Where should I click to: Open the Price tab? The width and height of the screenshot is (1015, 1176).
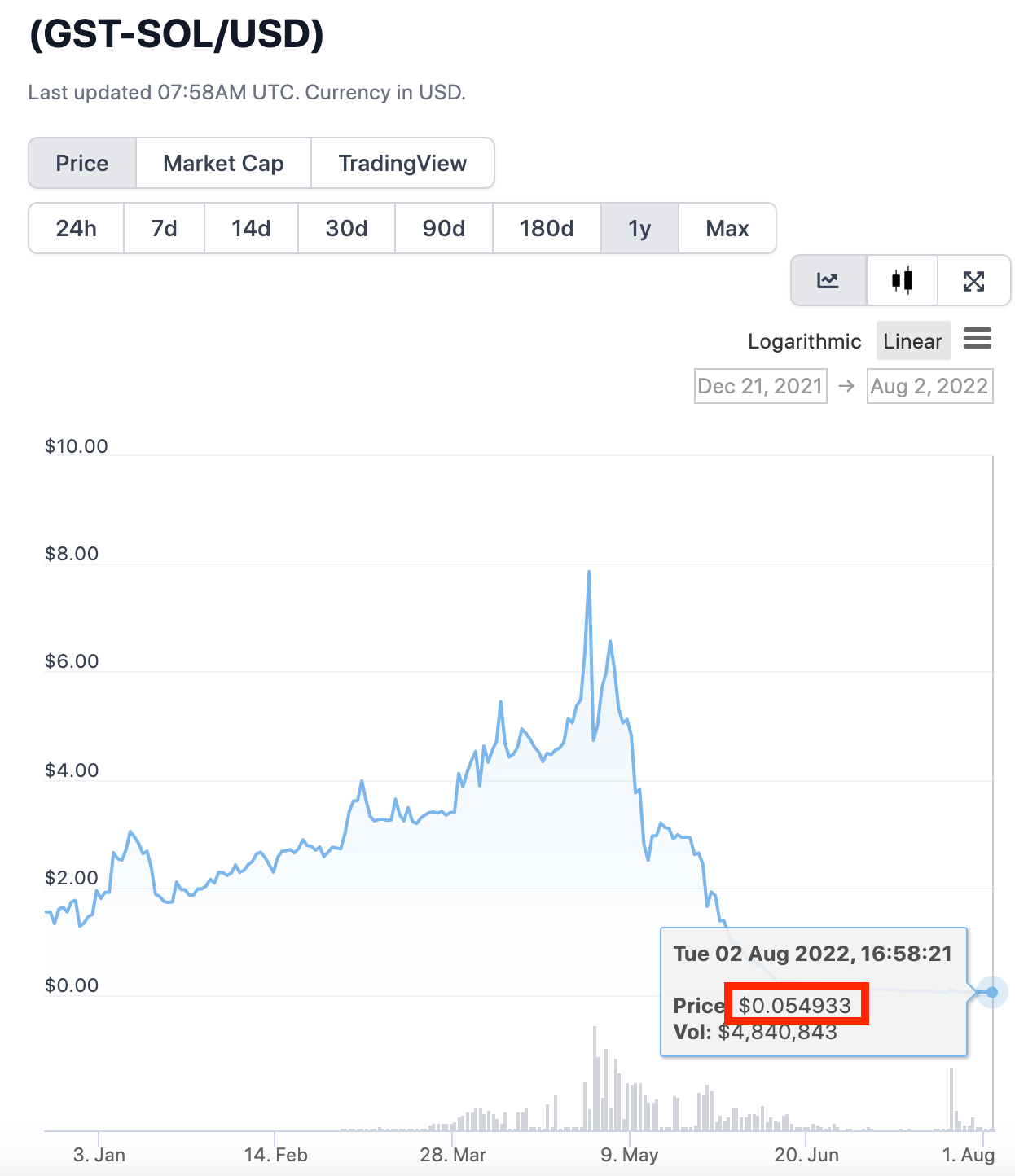tap(82, 164)
